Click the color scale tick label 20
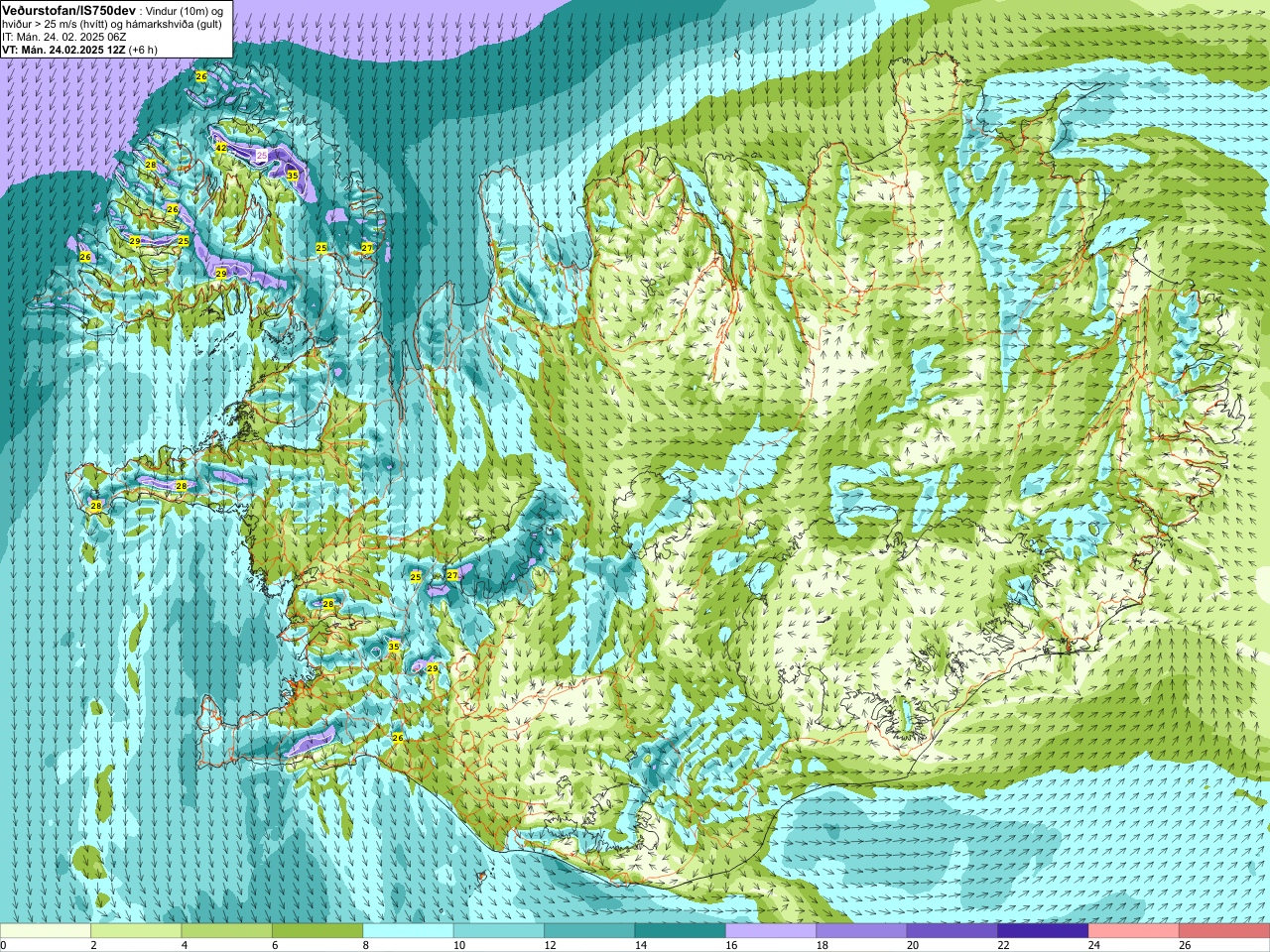 click(912, 946)
